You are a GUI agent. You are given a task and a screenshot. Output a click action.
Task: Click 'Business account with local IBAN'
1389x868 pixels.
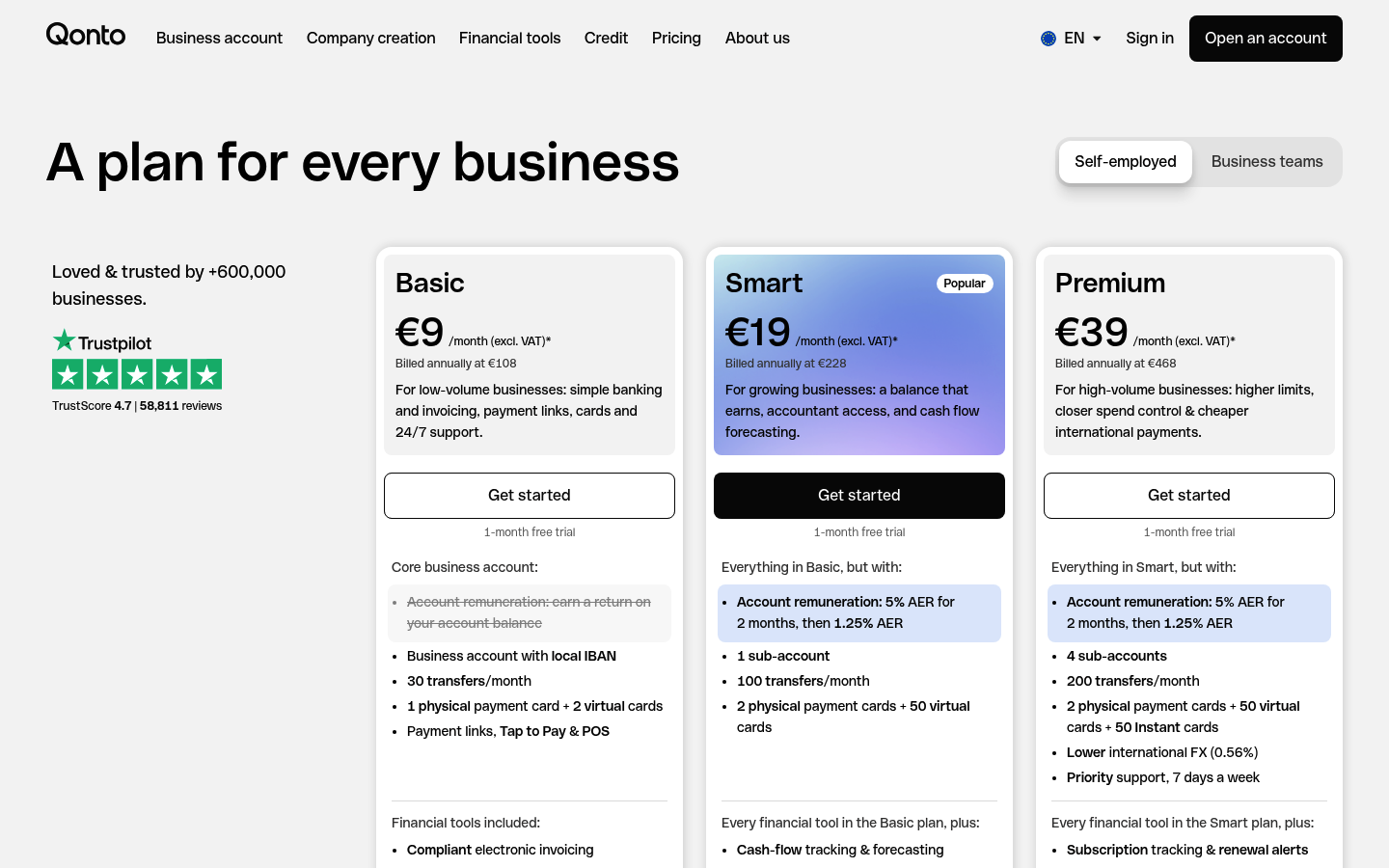511,656
